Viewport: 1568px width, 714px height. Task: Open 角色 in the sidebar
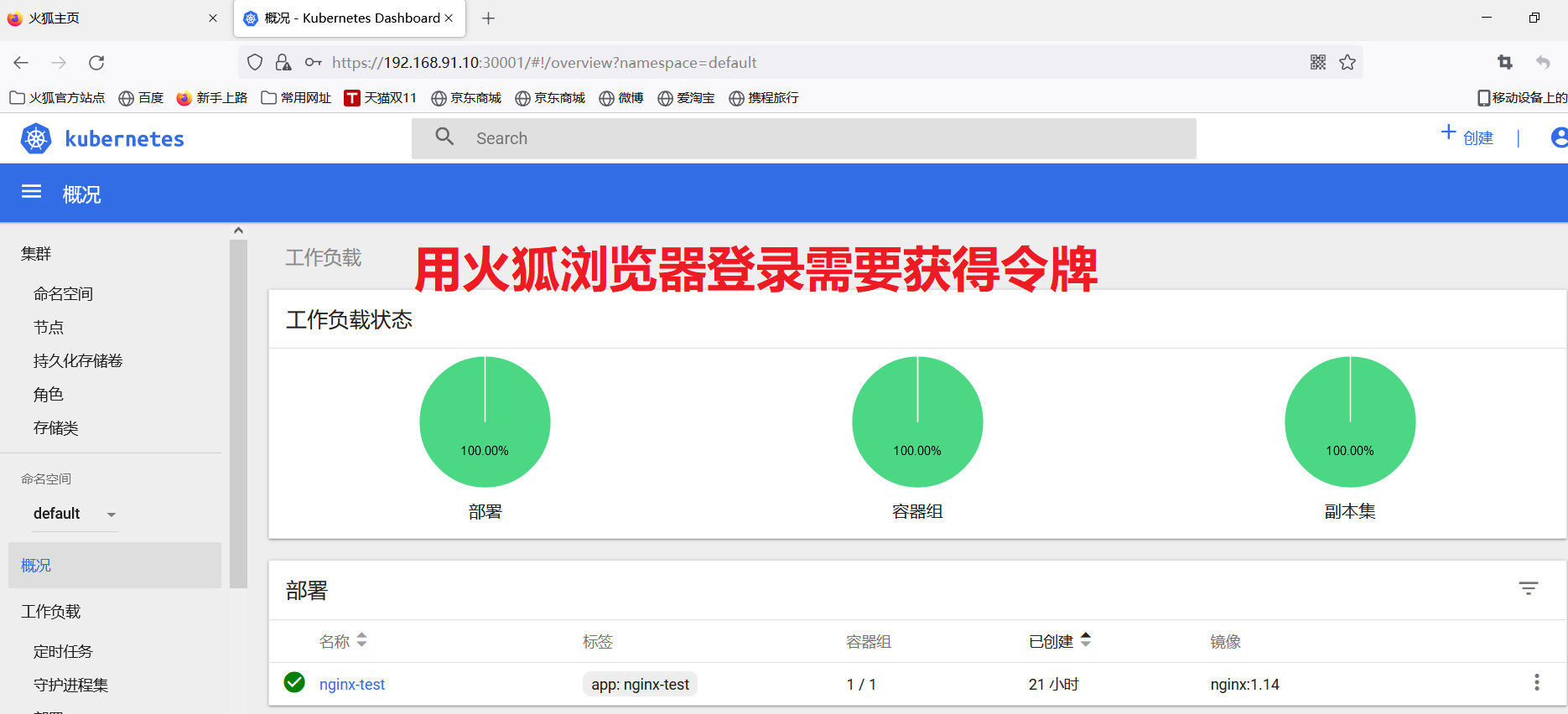(x=49, y=395)
